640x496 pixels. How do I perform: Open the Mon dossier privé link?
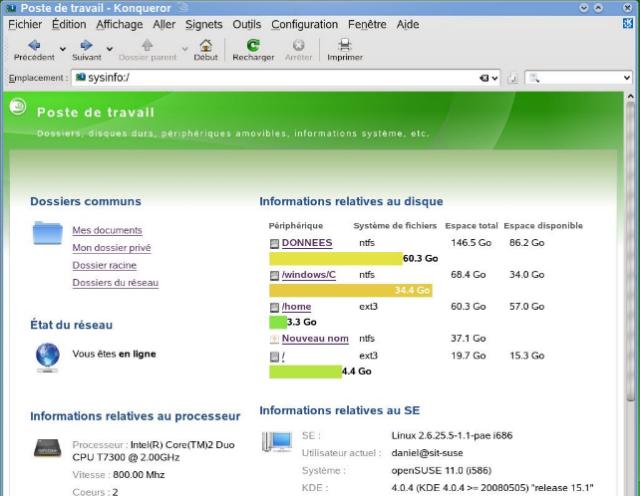[112, 248]
